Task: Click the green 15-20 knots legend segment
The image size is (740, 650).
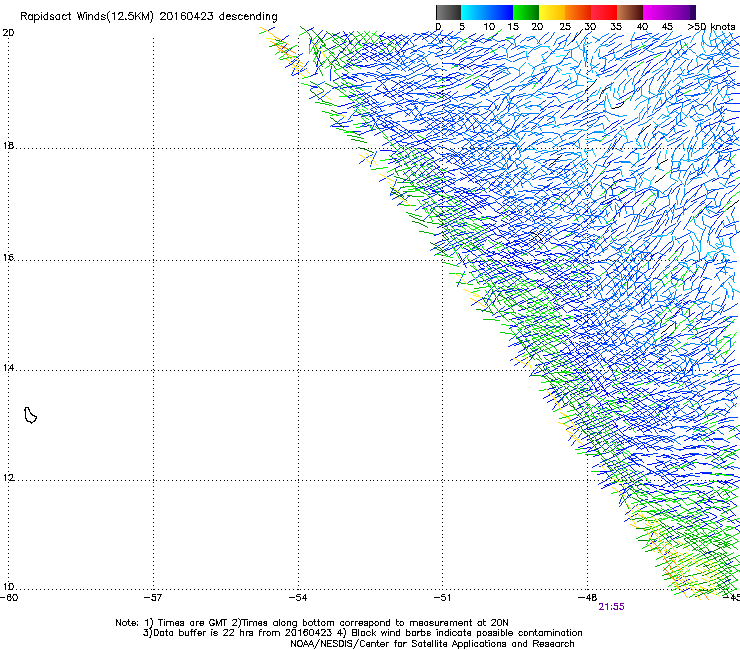Action: click(526, 12)
